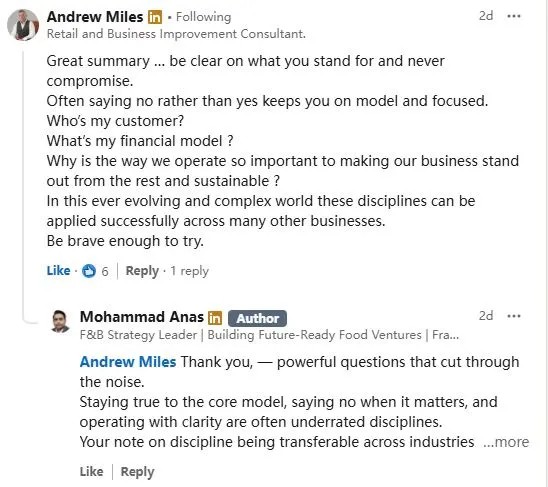Open three-dot menu on Mohammad Anas reply

[x=514, y=316]
